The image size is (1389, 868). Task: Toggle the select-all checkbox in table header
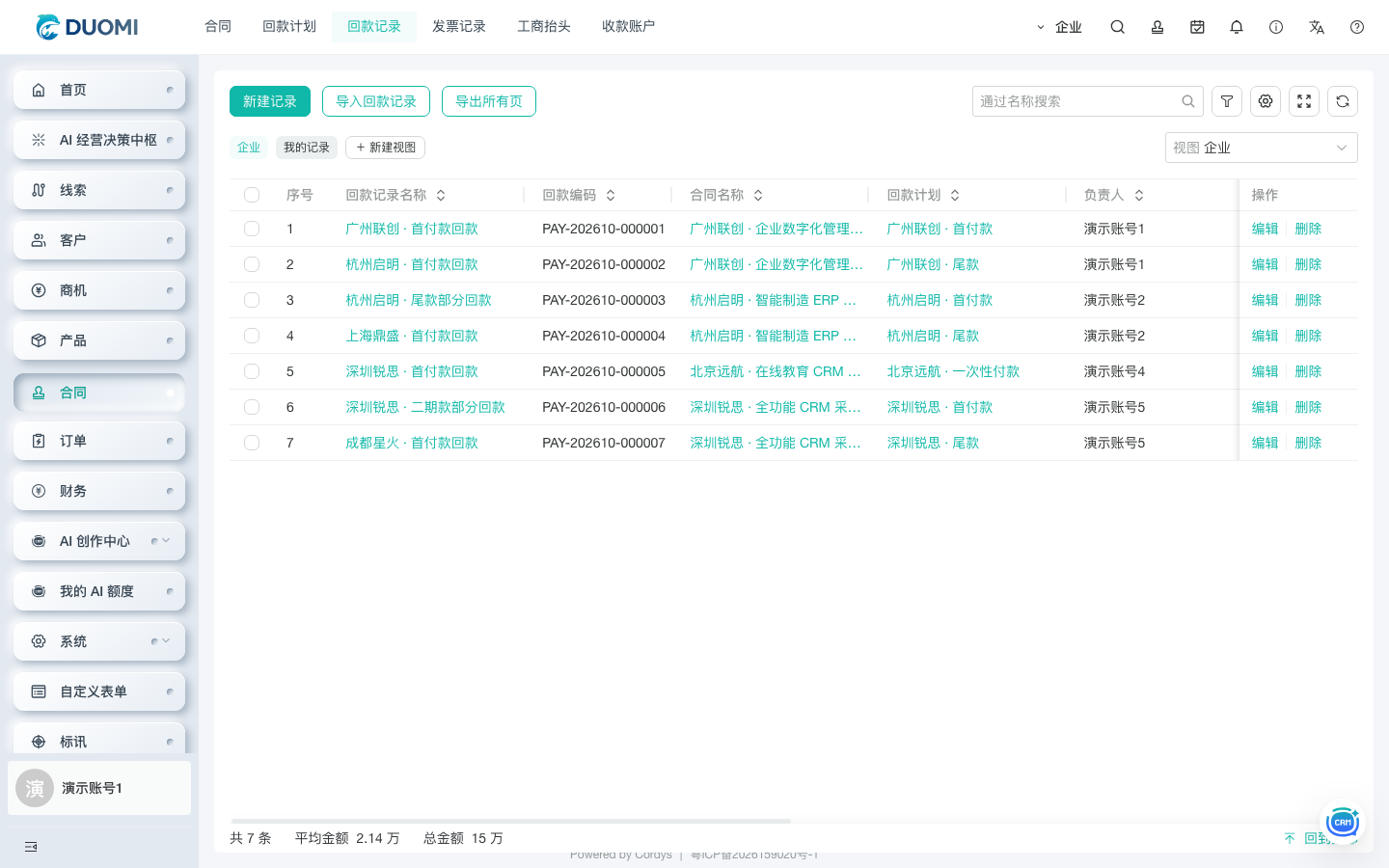coord(252,195)
